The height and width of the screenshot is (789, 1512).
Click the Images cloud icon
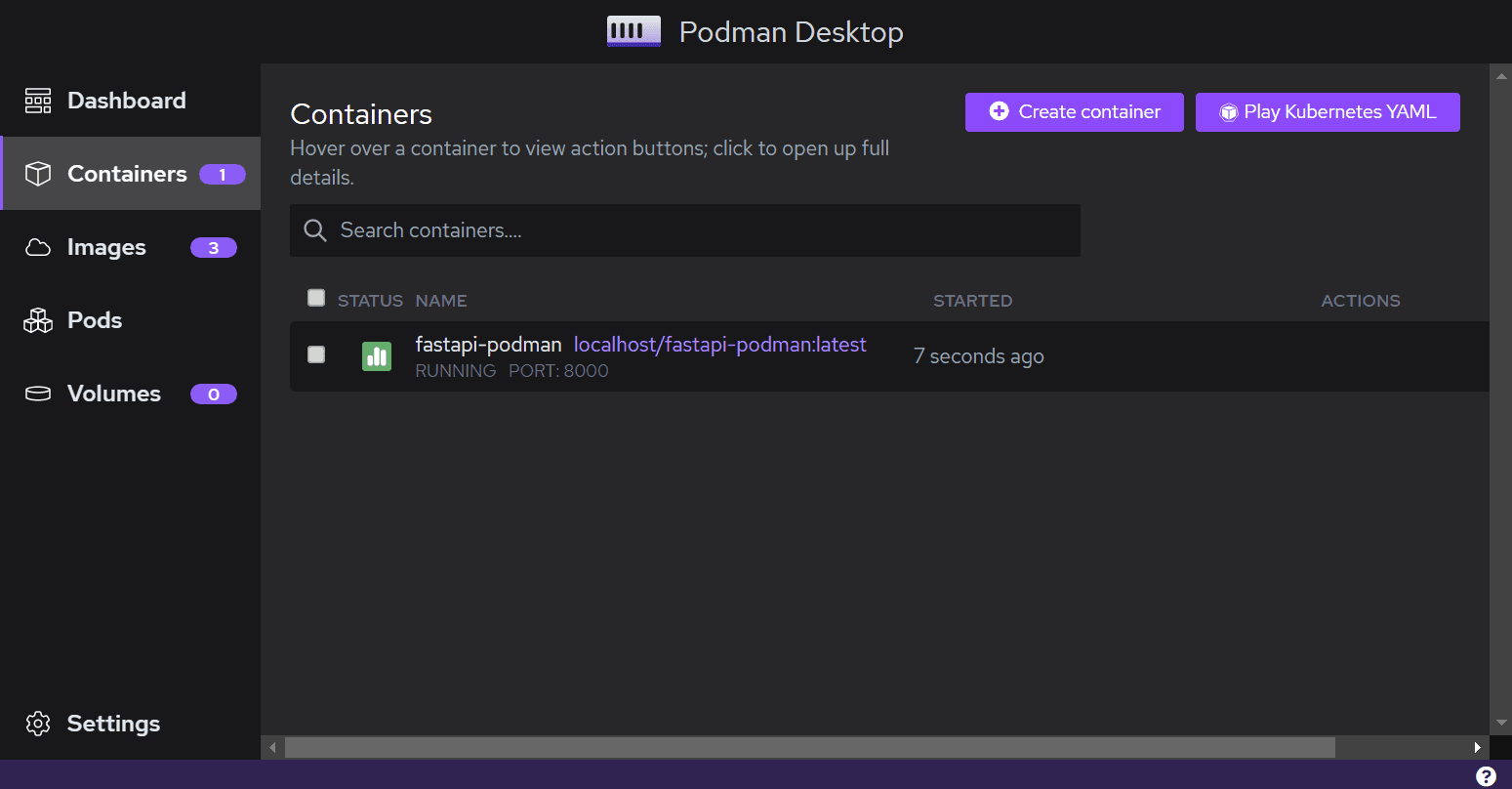coord(38,247)
